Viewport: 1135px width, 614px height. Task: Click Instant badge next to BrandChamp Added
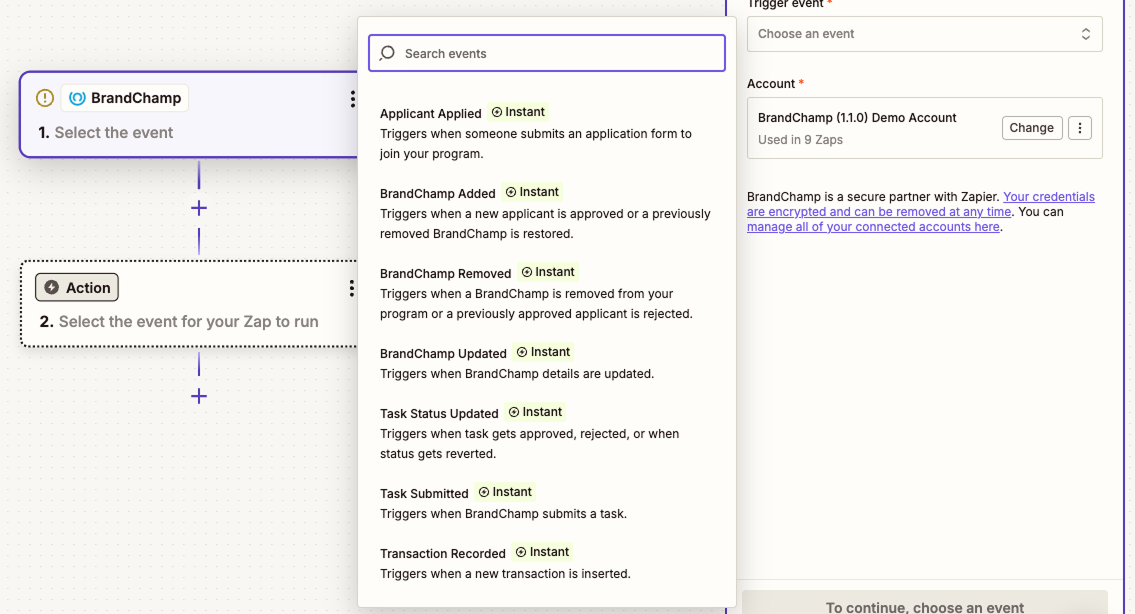[533, 192]
